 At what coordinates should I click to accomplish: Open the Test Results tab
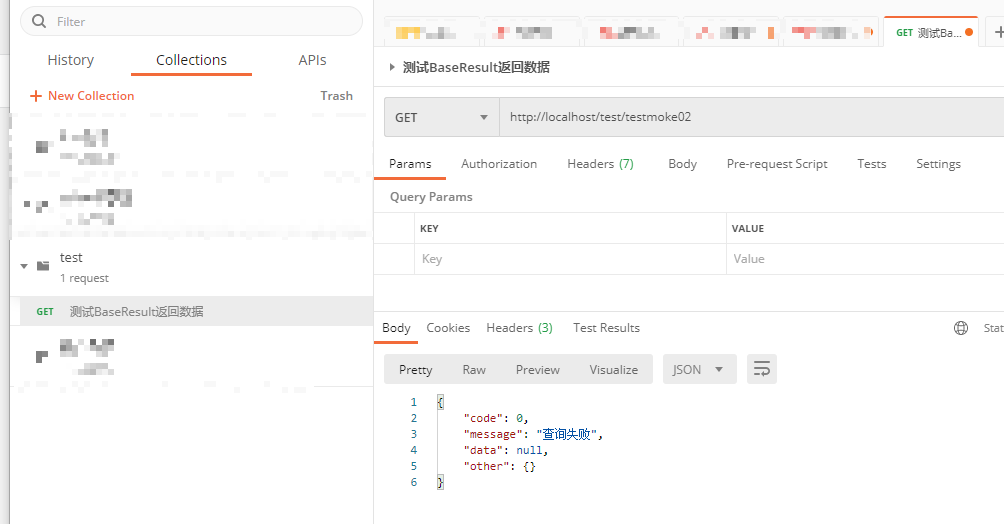606,328
